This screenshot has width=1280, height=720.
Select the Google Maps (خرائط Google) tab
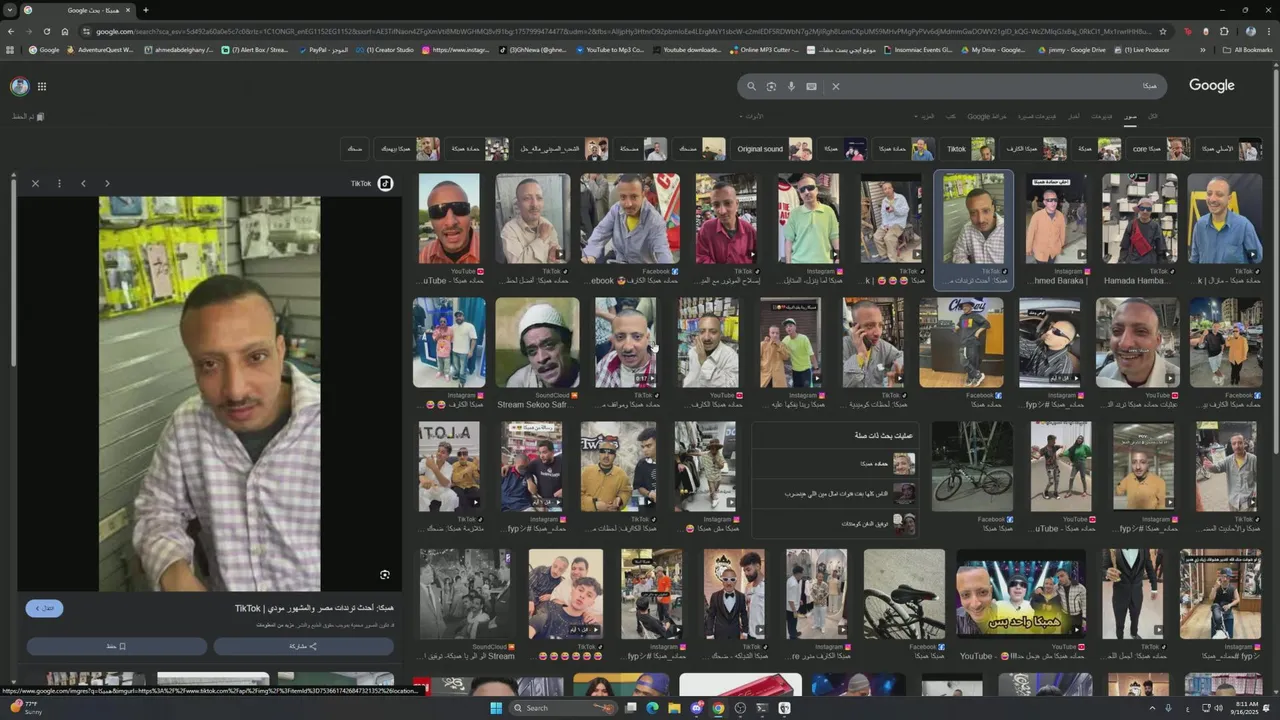987,117
